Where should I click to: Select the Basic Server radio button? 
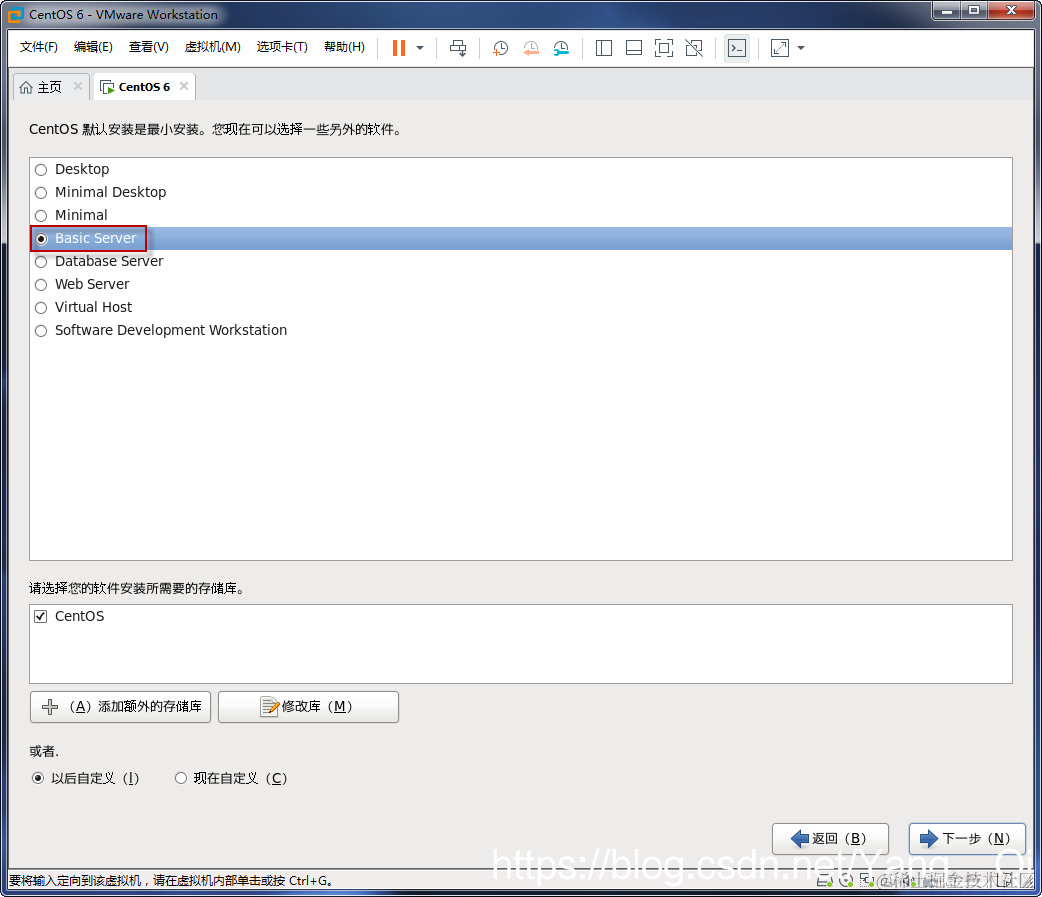click(41, 239)
